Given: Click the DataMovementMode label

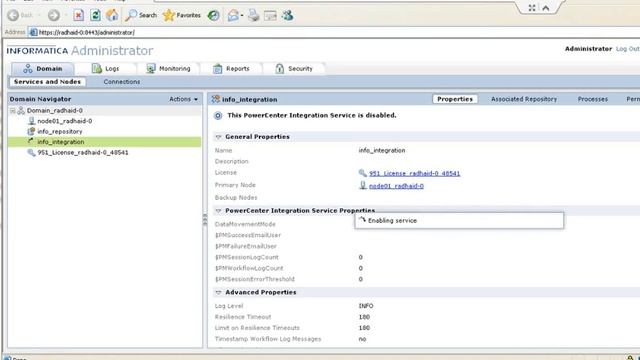Looking at the screenshot, I should 245,224.
